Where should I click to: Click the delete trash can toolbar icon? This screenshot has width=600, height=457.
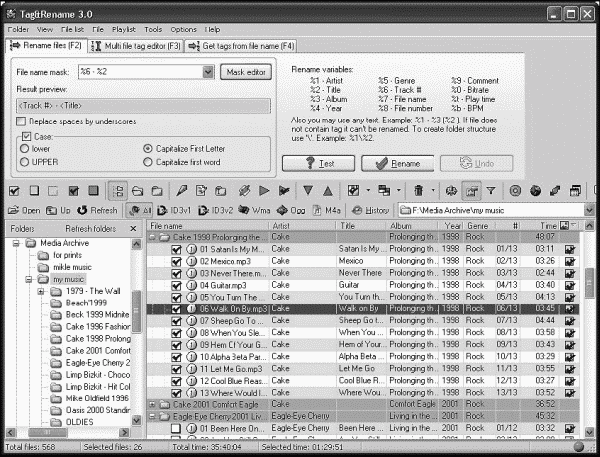coord(419,191)
